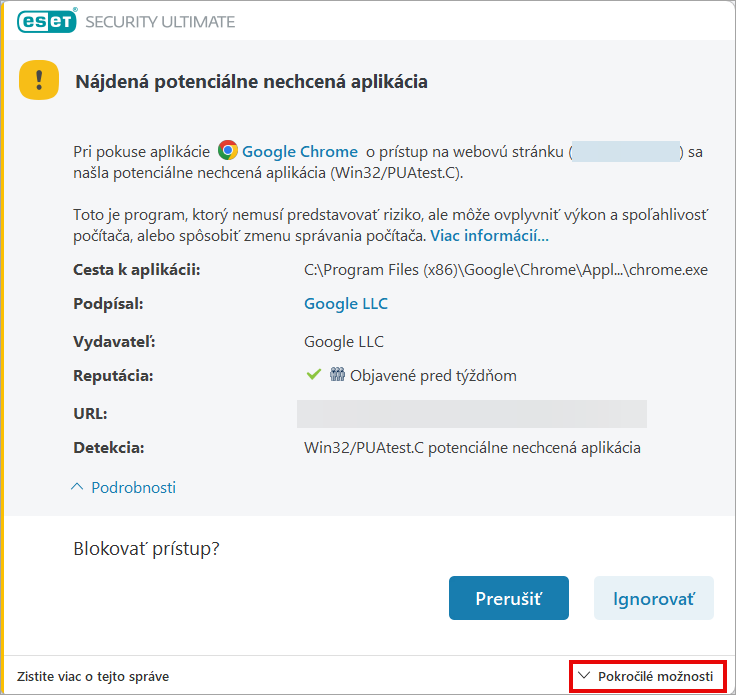Click the Objavené pred týždňom reputation text
736x695 pixels.
tap(433, 375)
